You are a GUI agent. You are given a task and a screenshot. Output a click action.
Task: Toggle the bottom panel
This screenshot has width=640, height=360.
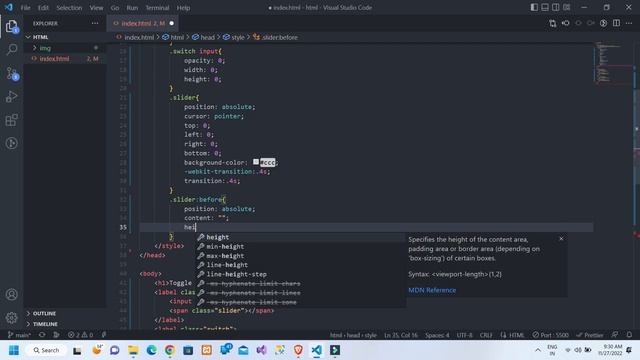[x=545, y=7]
